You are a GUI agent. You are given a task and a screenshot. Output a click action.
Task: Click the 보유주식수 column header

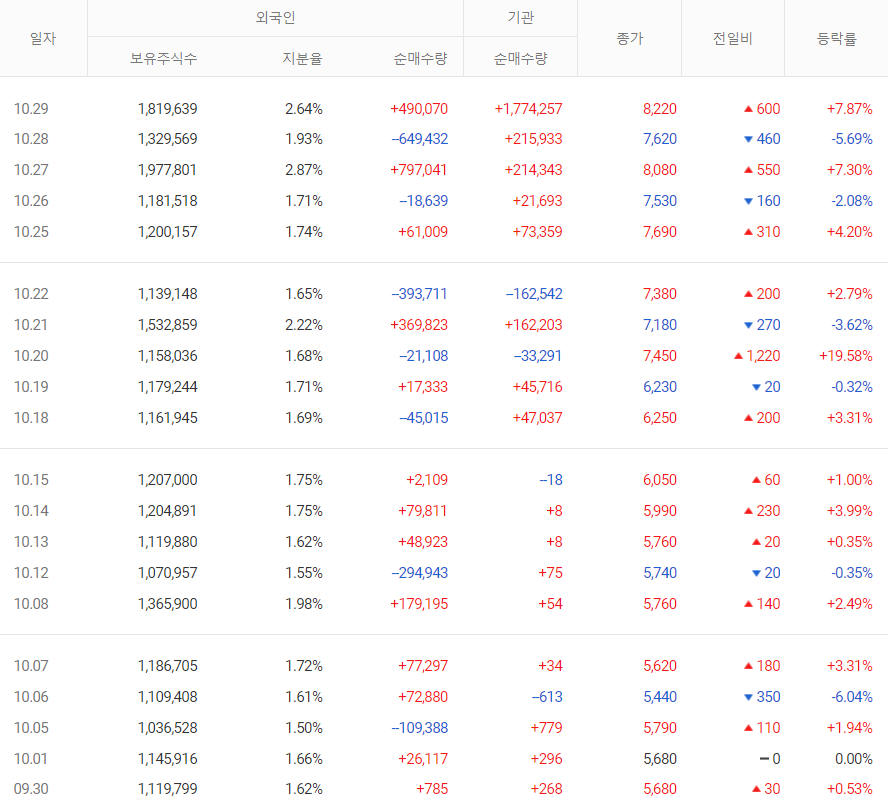coord(163,58)
